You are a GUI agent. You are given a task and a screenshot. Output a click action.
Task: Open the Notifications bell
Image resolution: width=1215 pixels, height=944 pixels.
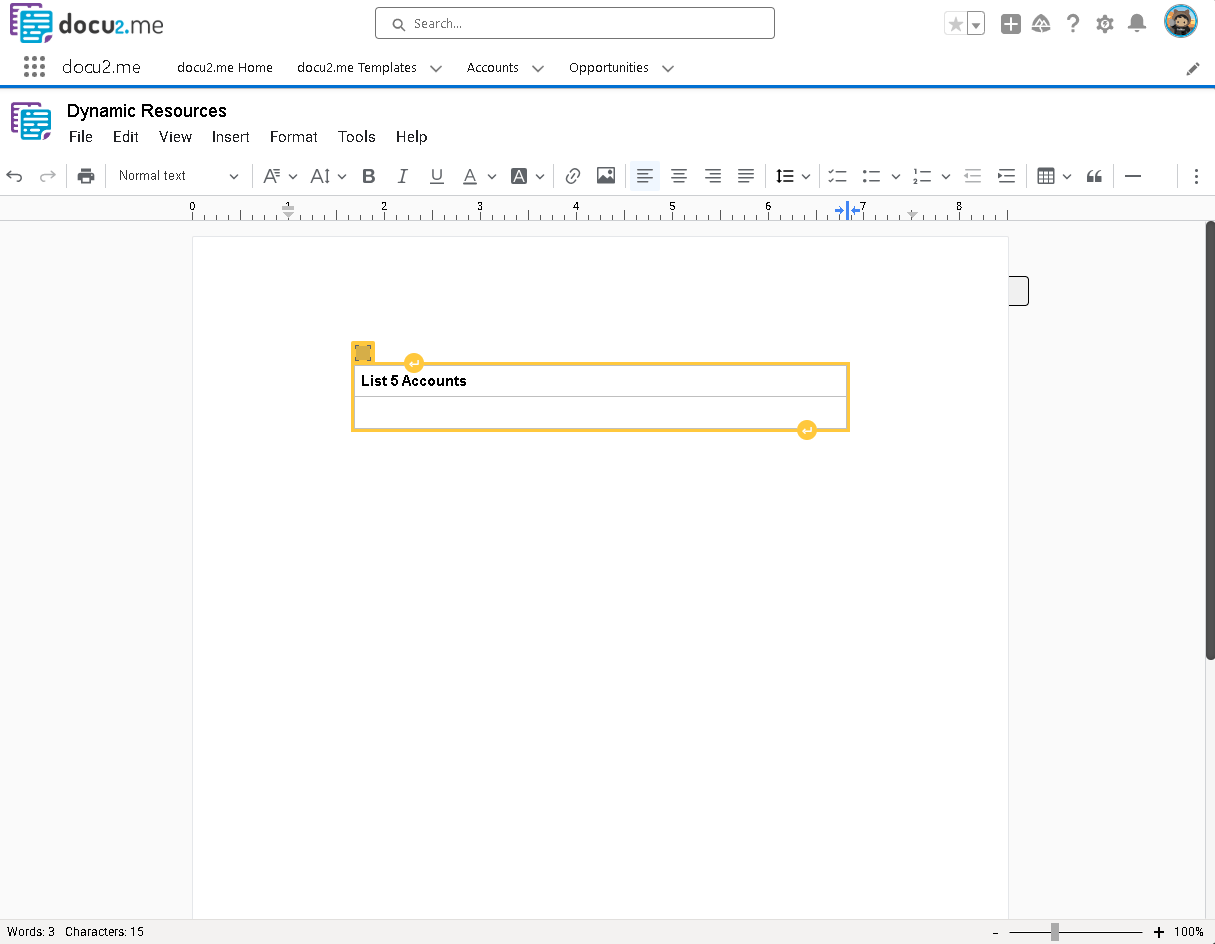coord(1137,24)
